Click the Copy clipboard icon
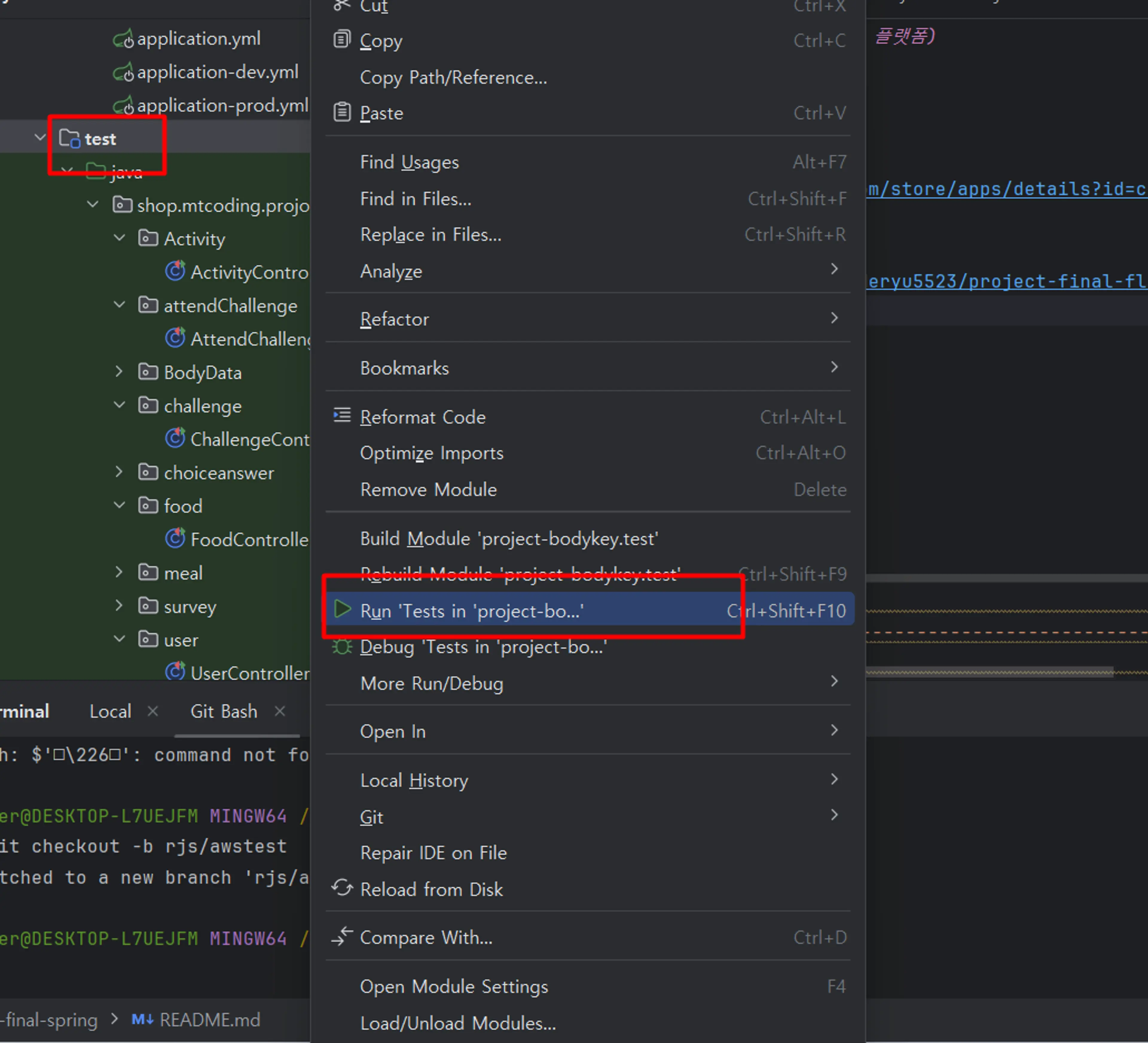The height and width of the screenshot is (1043, 1148). tap(342, 40)
